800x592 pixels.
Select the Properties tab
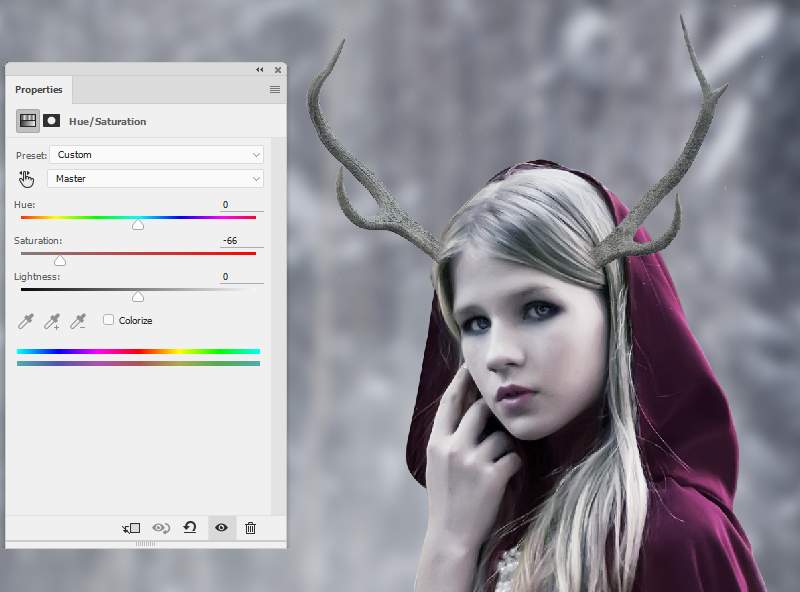pyautogui.click(x=38, y=90)
